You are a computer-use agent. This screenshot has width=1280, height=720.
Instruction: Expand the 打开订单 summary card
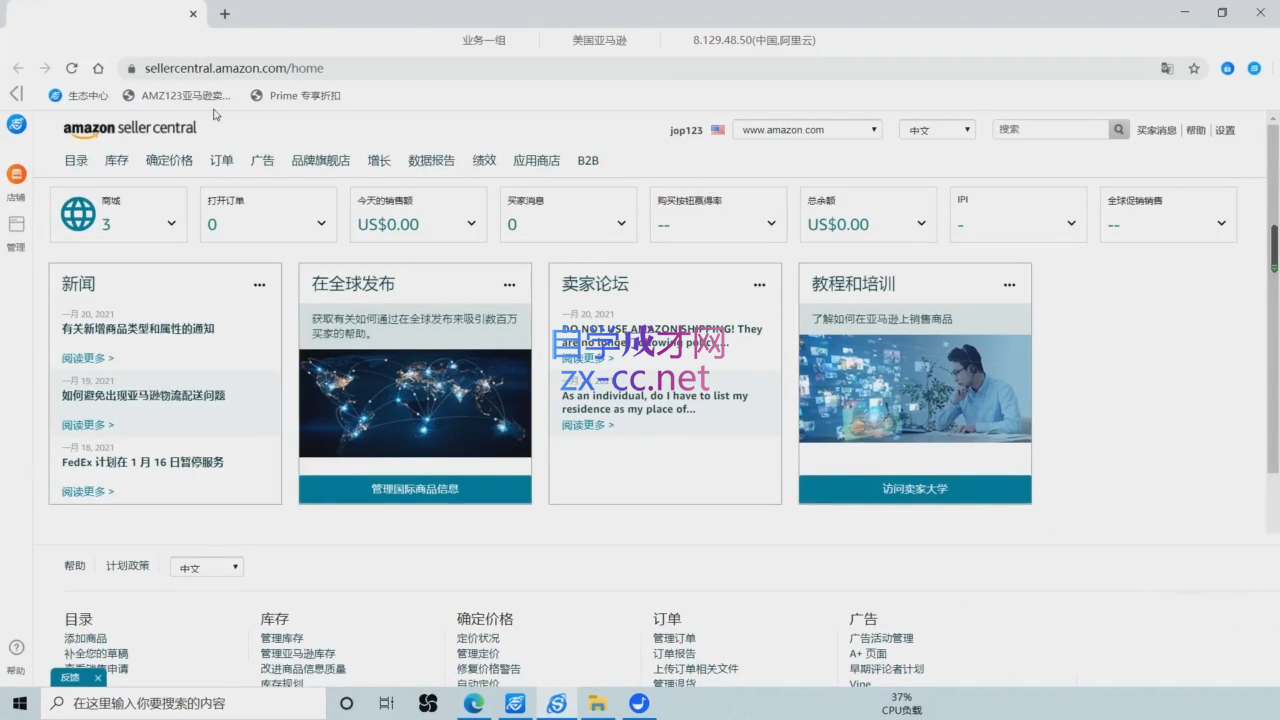click(322, 224)
